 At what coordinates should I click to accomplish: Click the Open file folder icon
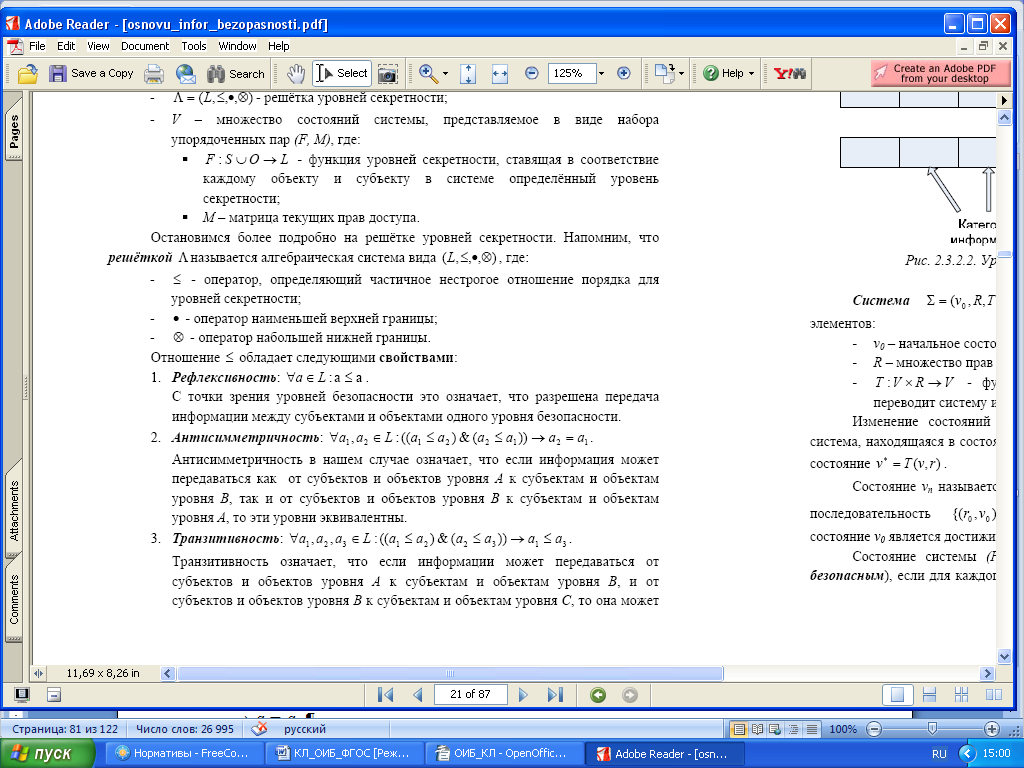click(x=27, y=74)
